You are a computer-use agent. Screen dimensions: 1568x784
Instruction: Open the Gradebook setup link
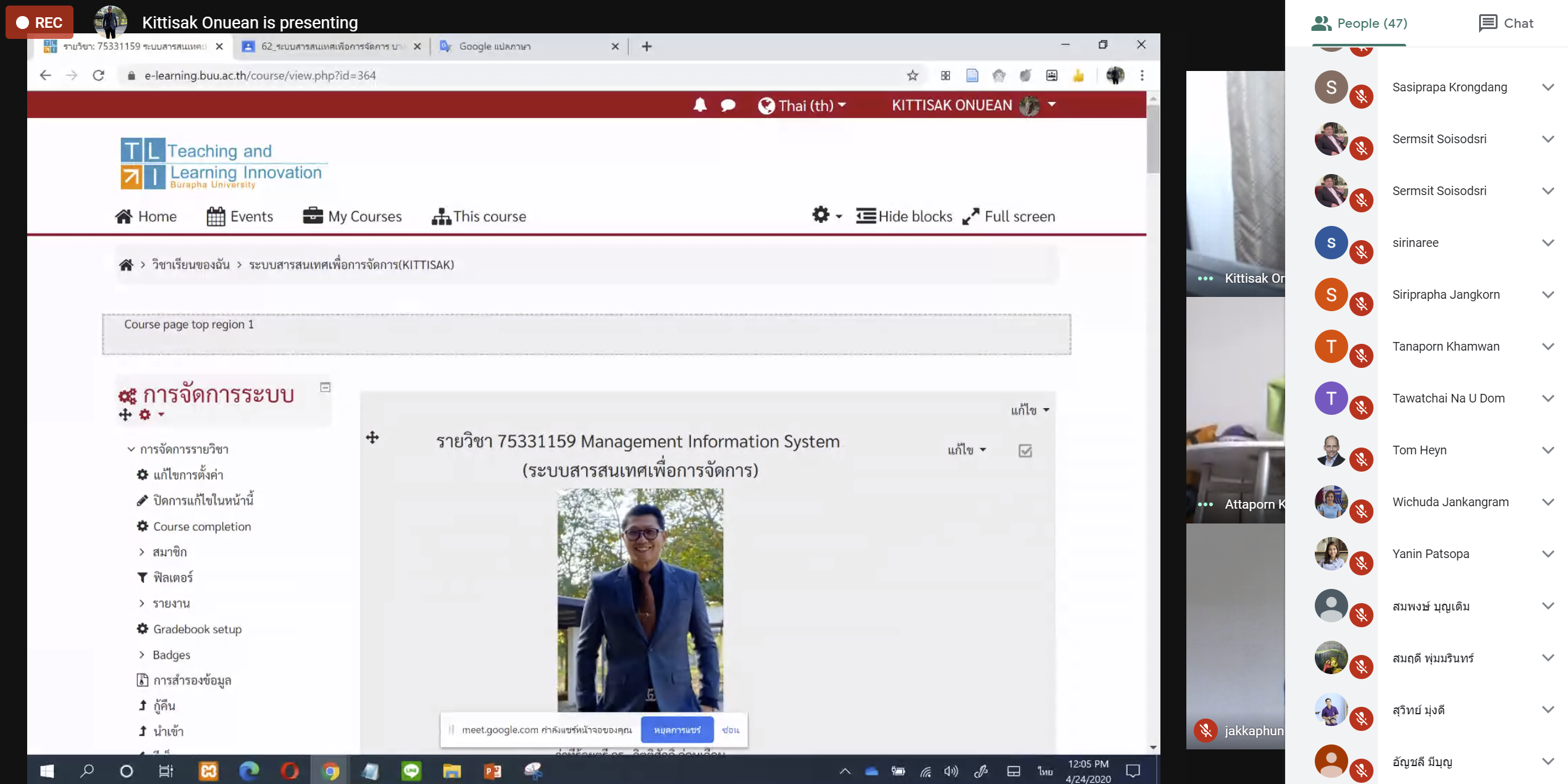[197, 629]
